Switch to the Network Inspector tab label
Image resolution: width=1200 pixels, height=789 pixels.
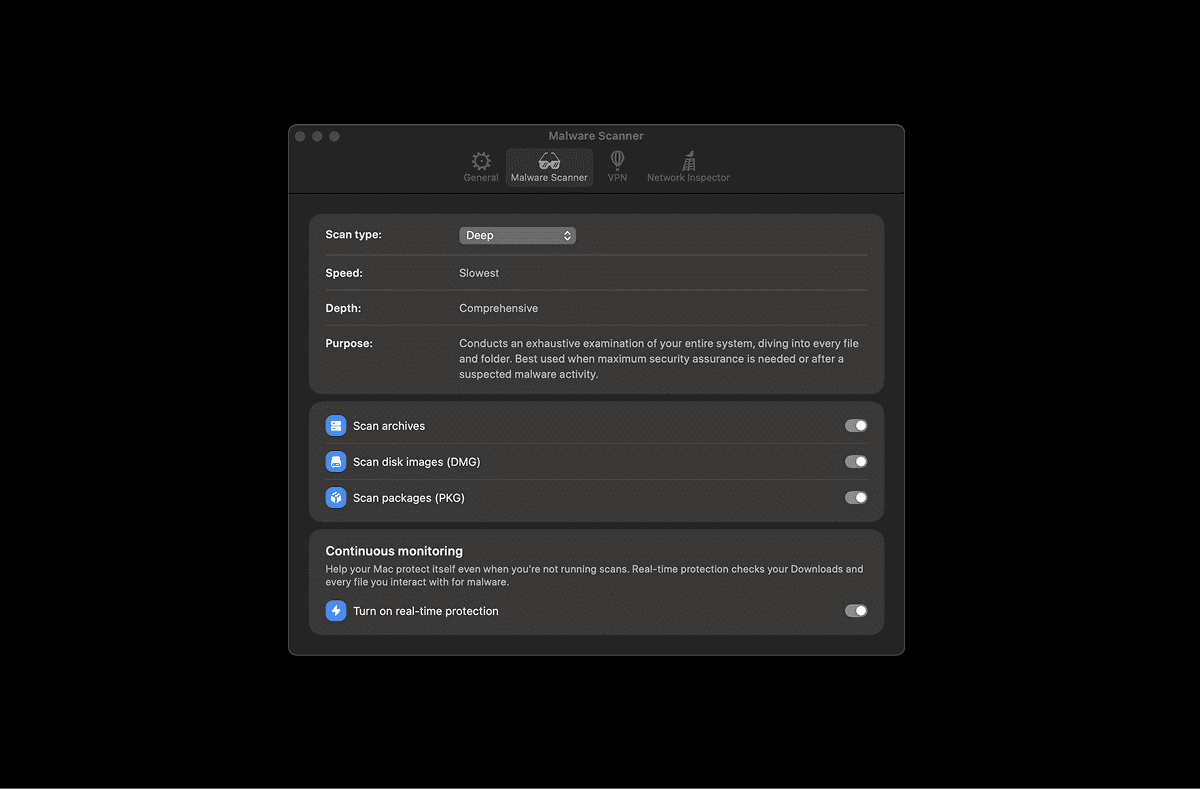click(x=688, y=178)
